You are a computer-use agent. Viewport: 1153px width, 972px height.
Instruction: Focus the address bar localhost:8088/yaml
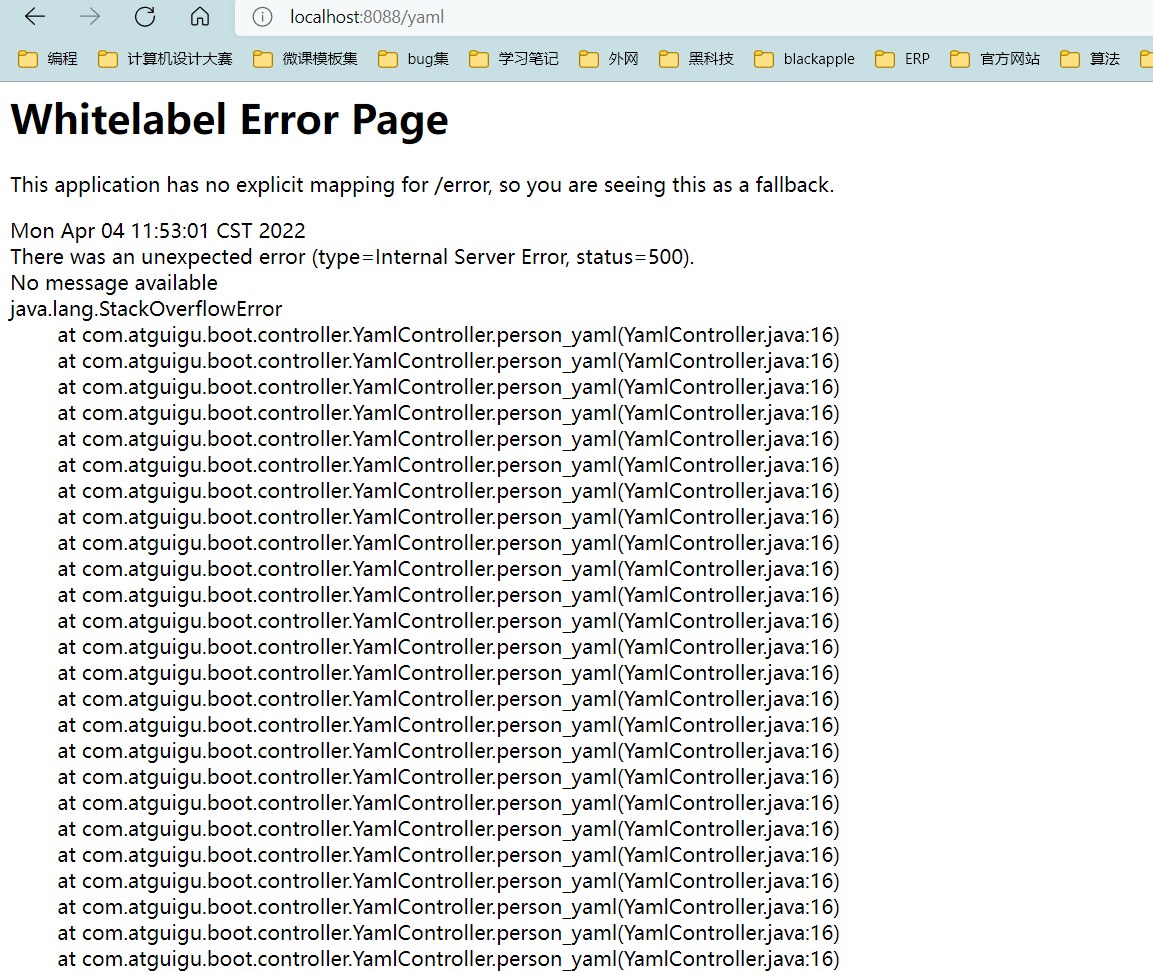[691, 17]
